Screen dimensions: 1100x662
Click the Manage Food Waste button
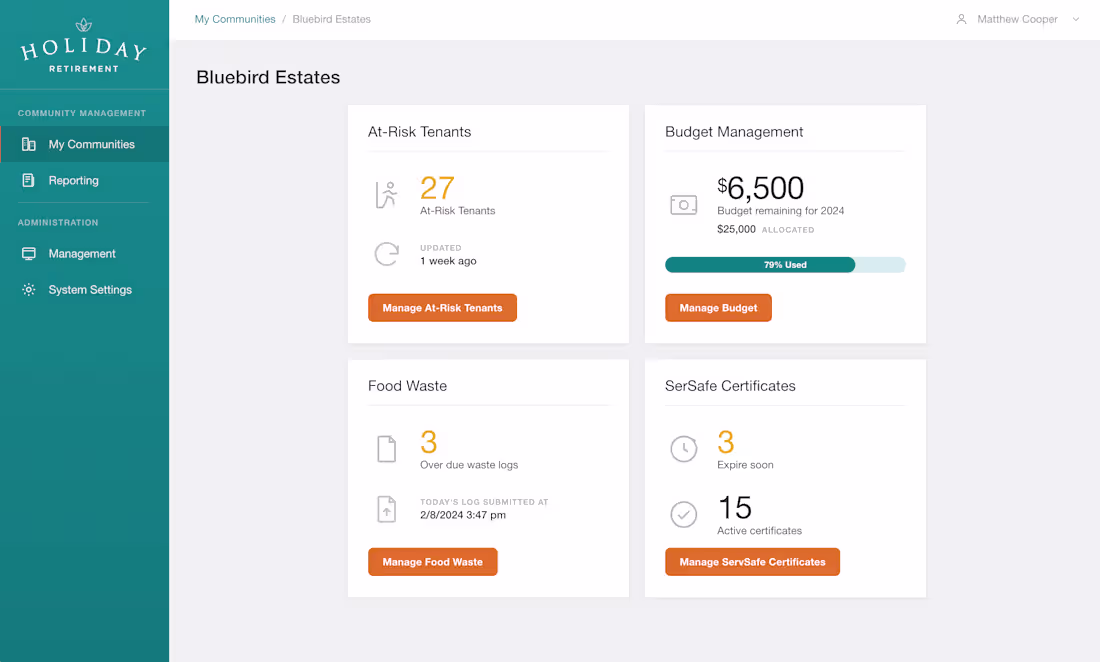click(433, 562)
